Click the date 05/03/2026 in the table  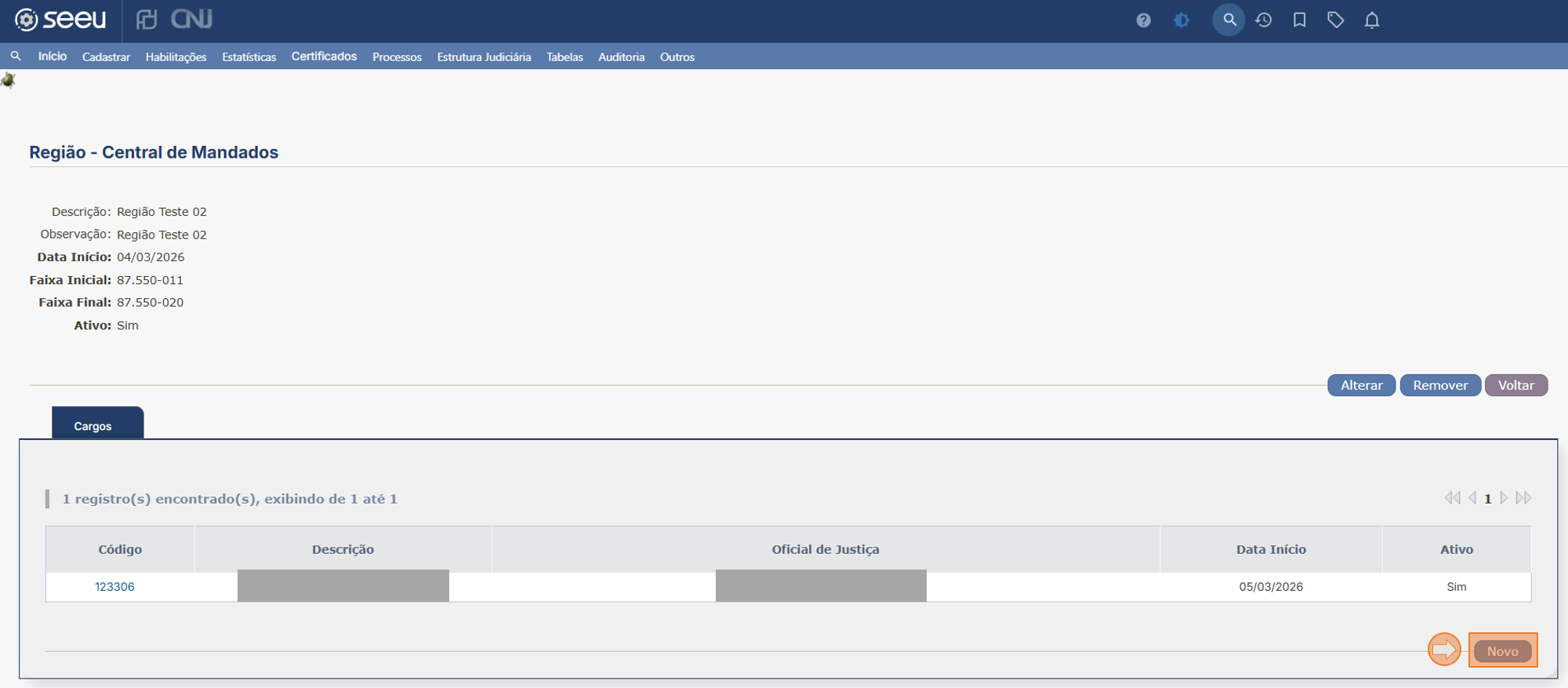(1271, 587)
